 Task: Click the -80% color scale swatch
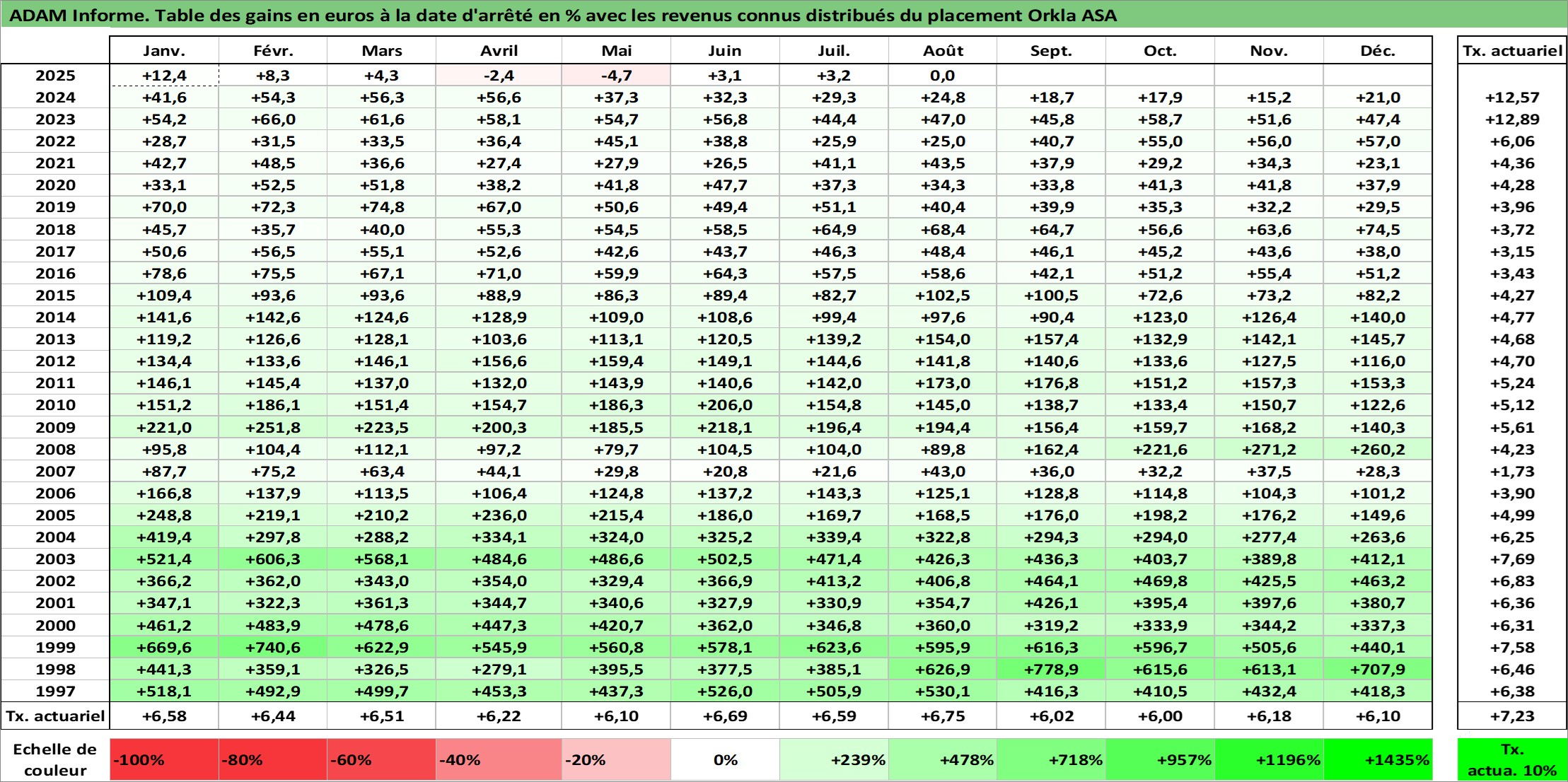tap(273, 760)
